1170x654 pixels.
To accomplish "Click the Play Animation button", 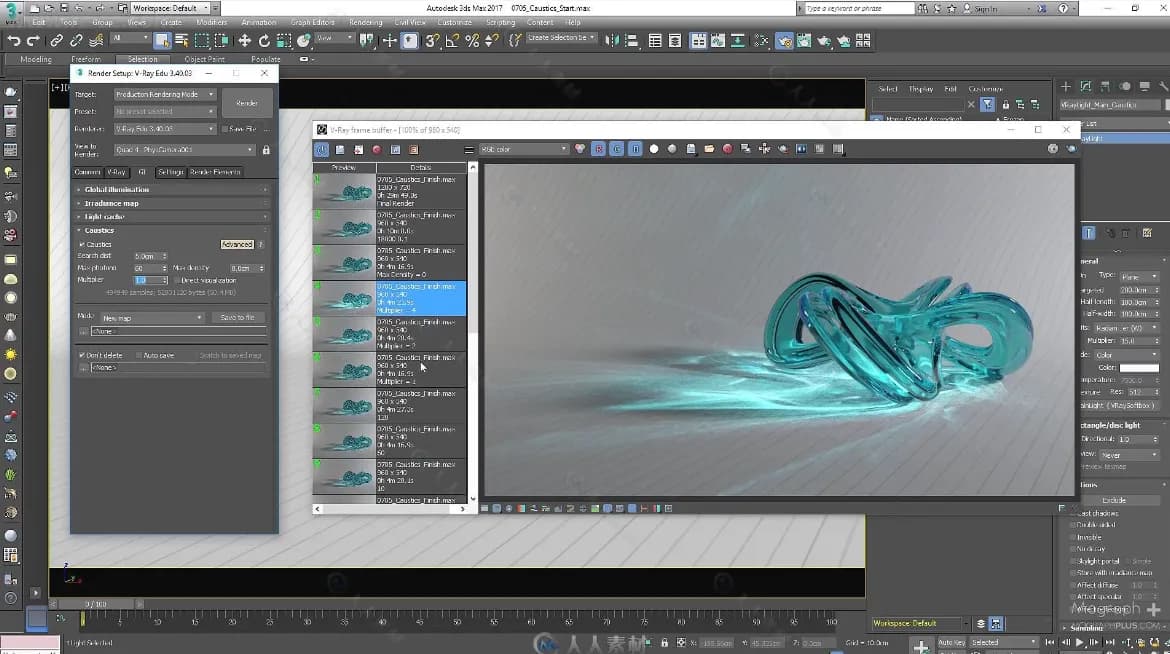I will tap(1080, 643).
